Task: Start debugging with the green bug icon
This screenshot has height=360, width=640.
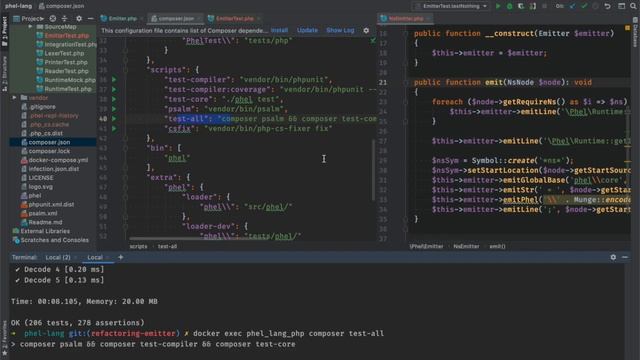Action: (509, 6)
